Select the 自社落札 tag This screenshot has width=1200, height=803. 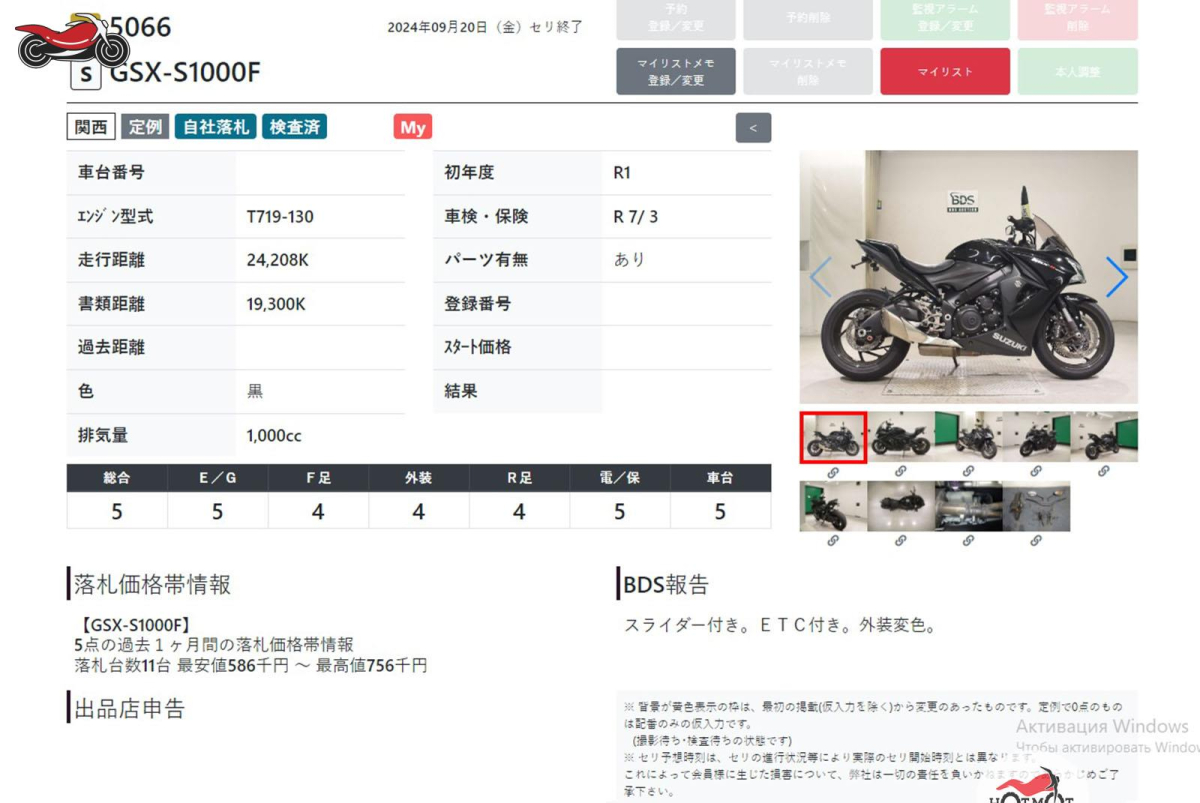pos(216,127)
